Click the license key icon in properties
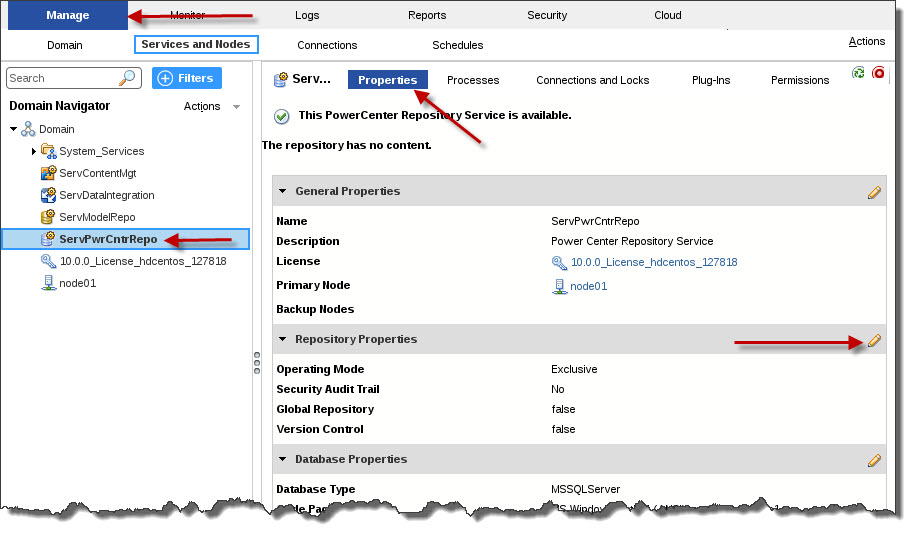The image size is (912, 541). click(x=559, y=263)
